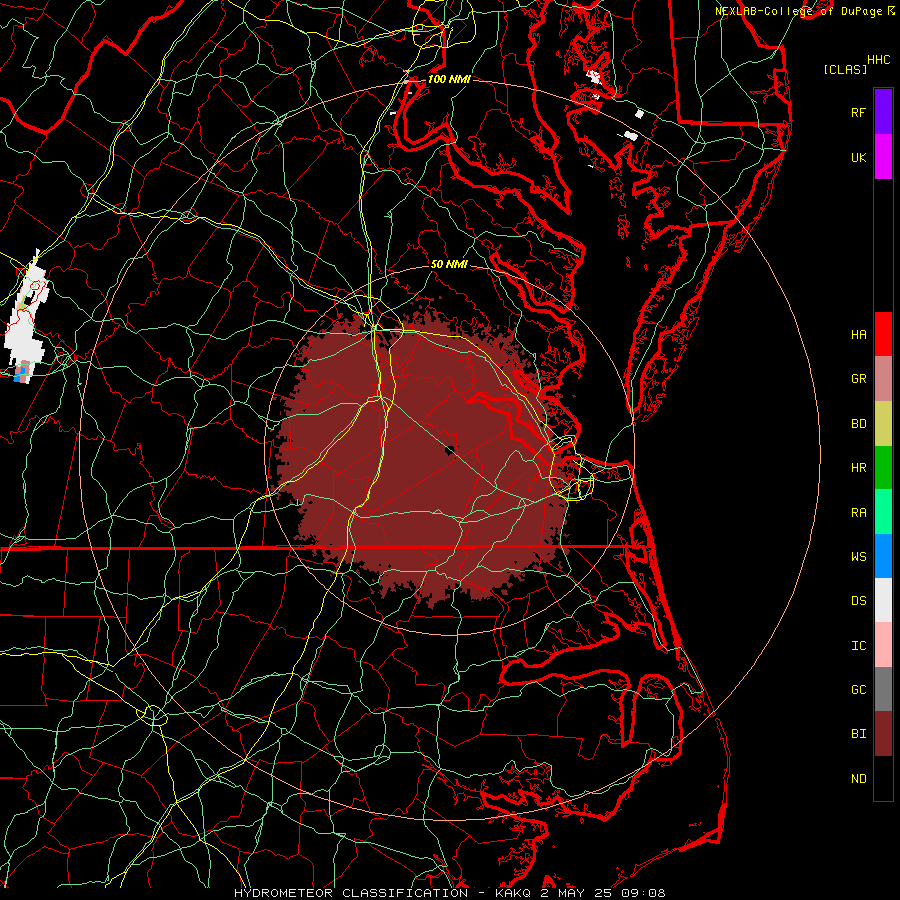Click the ND legend label
Image resolution: width=900 pixels, height=900 pixels.
coord(858,778)
